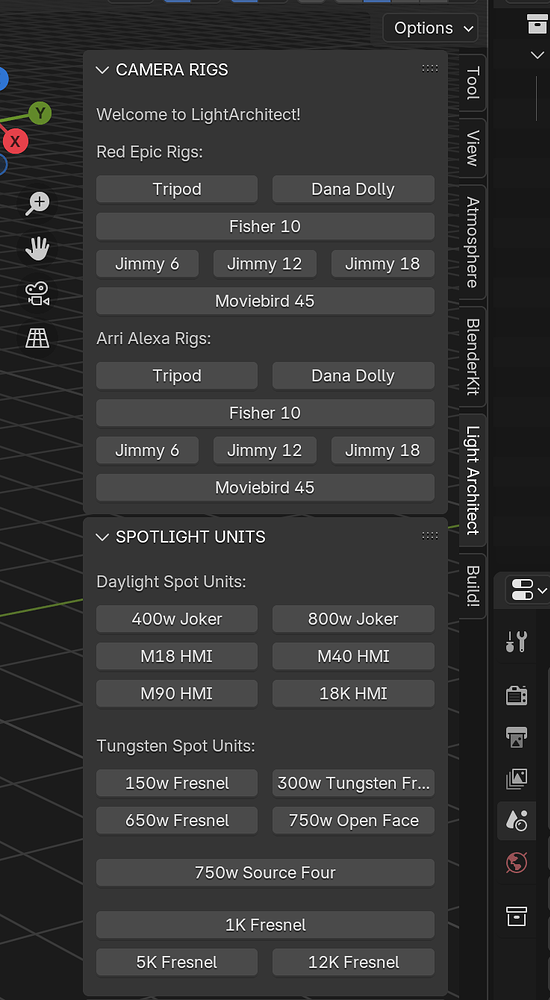Click the red X axis gizmo ball

coord(15,141)
